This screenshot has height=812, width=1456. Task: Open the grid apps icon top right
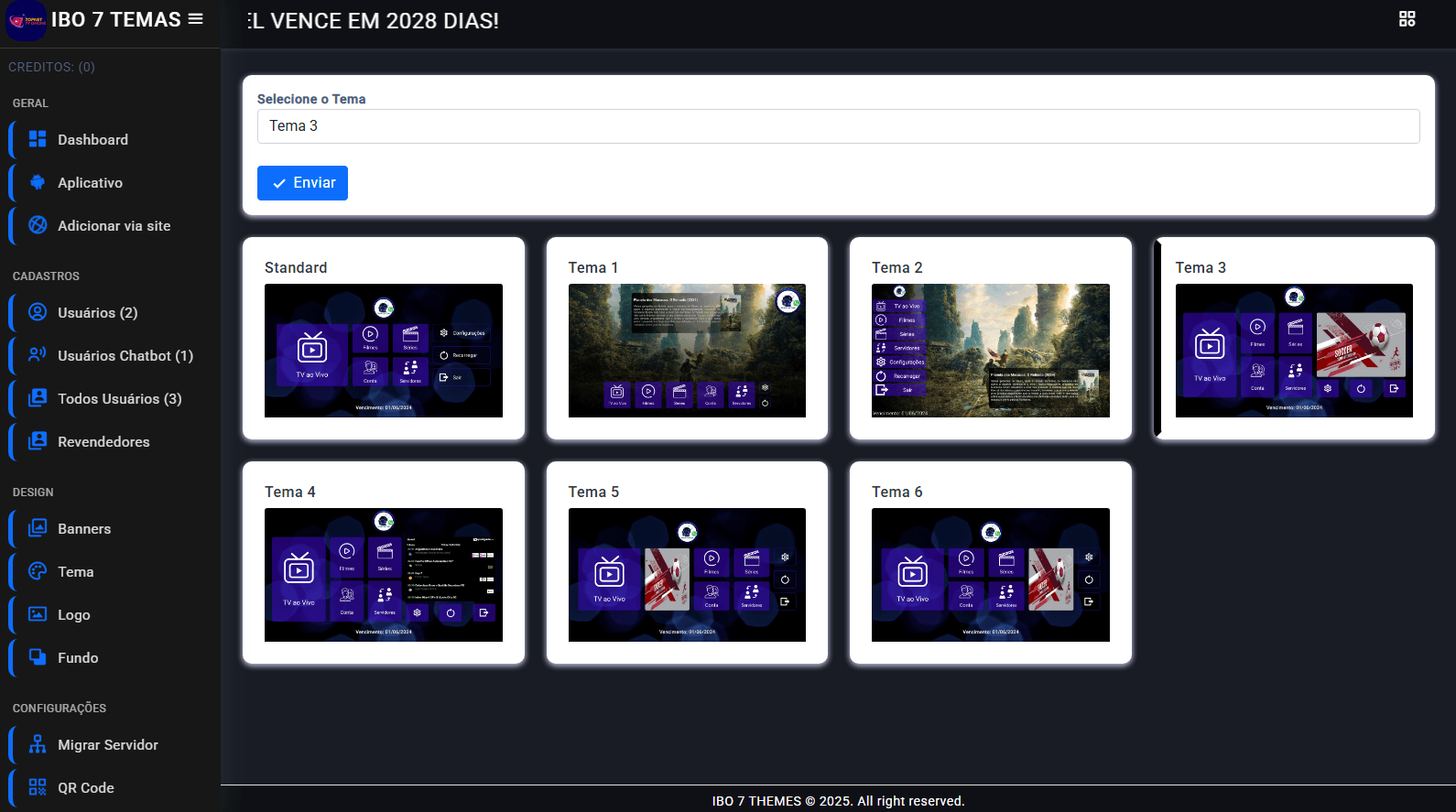[x=1407, y=19]
